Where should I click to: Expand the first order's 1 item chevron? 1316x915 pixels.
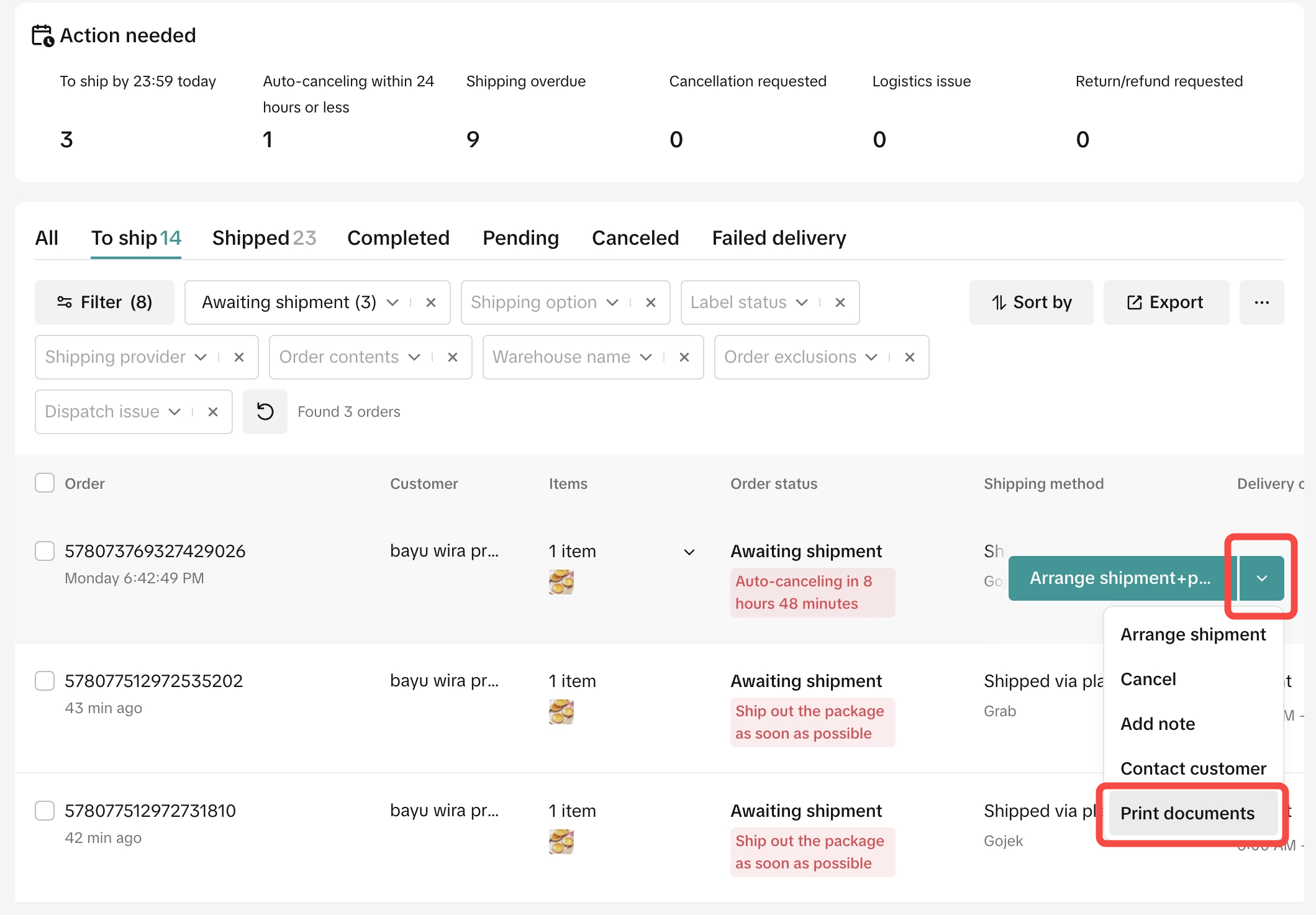point(689,552)
